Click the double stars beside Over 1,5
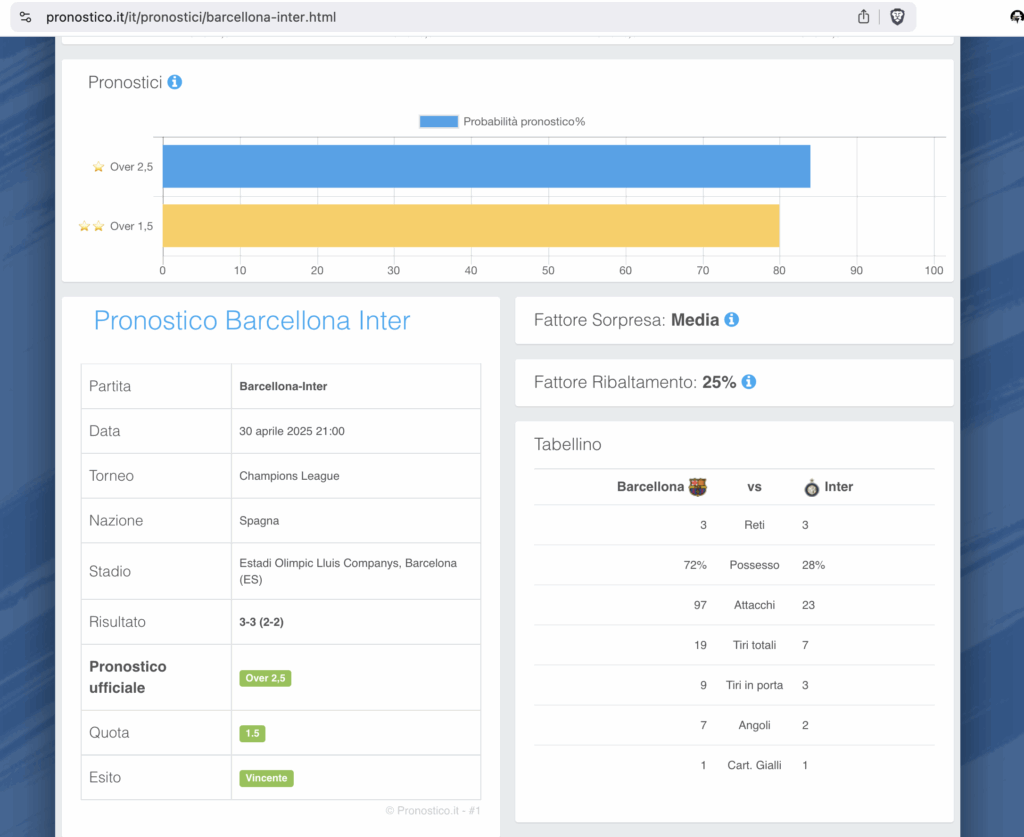 tap(91, 226)
